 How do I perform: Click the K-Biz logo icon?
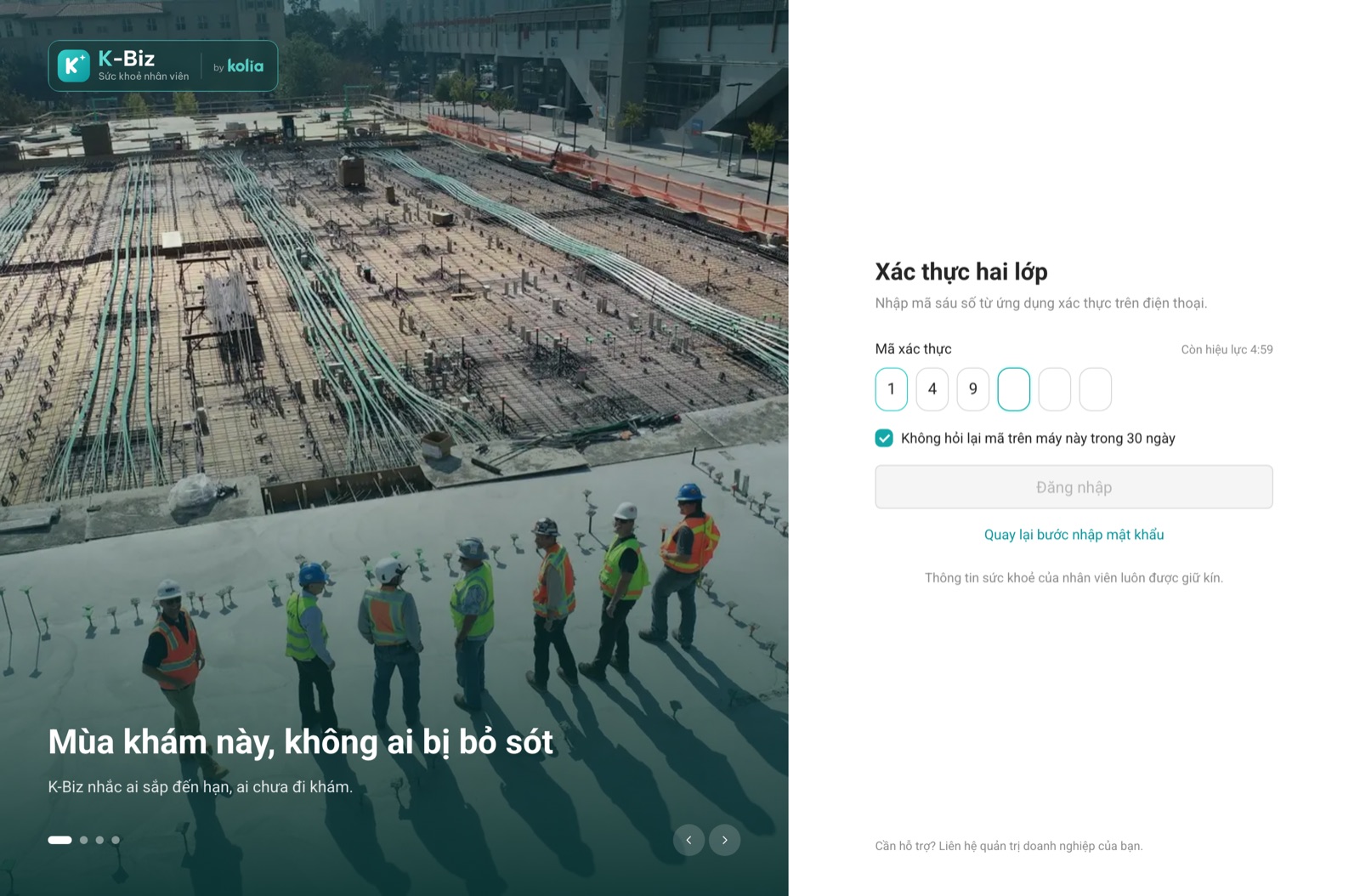click(x=73, y=65)
